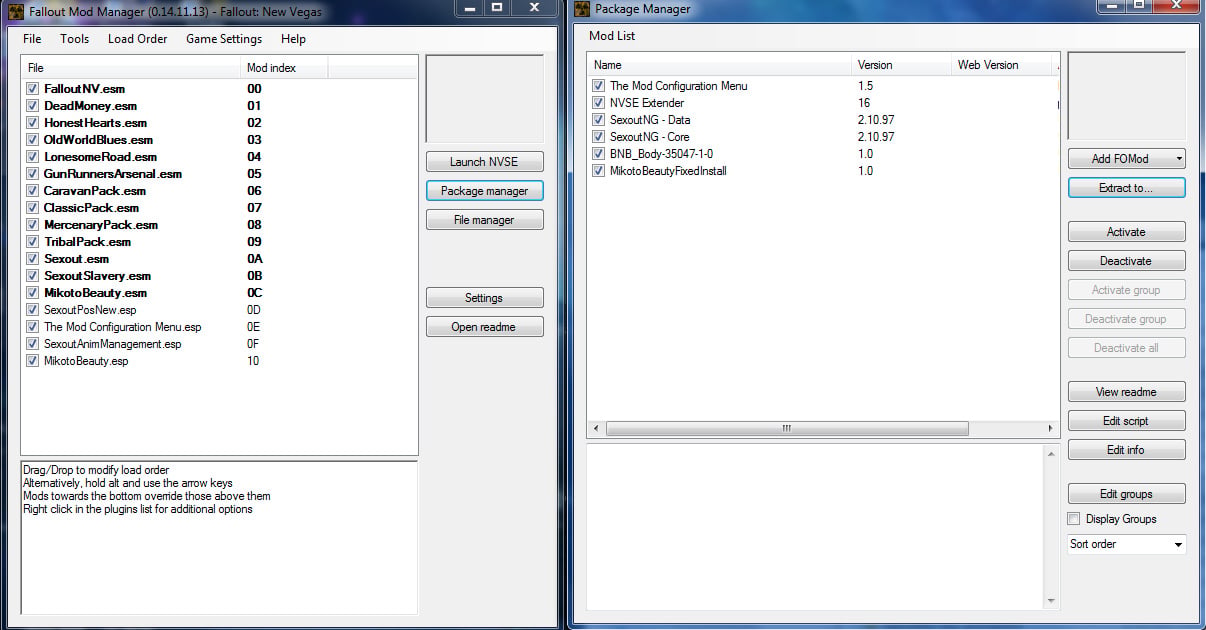Click the View readme button
The image size is (1206, 630).
[x=1126, y=392]
